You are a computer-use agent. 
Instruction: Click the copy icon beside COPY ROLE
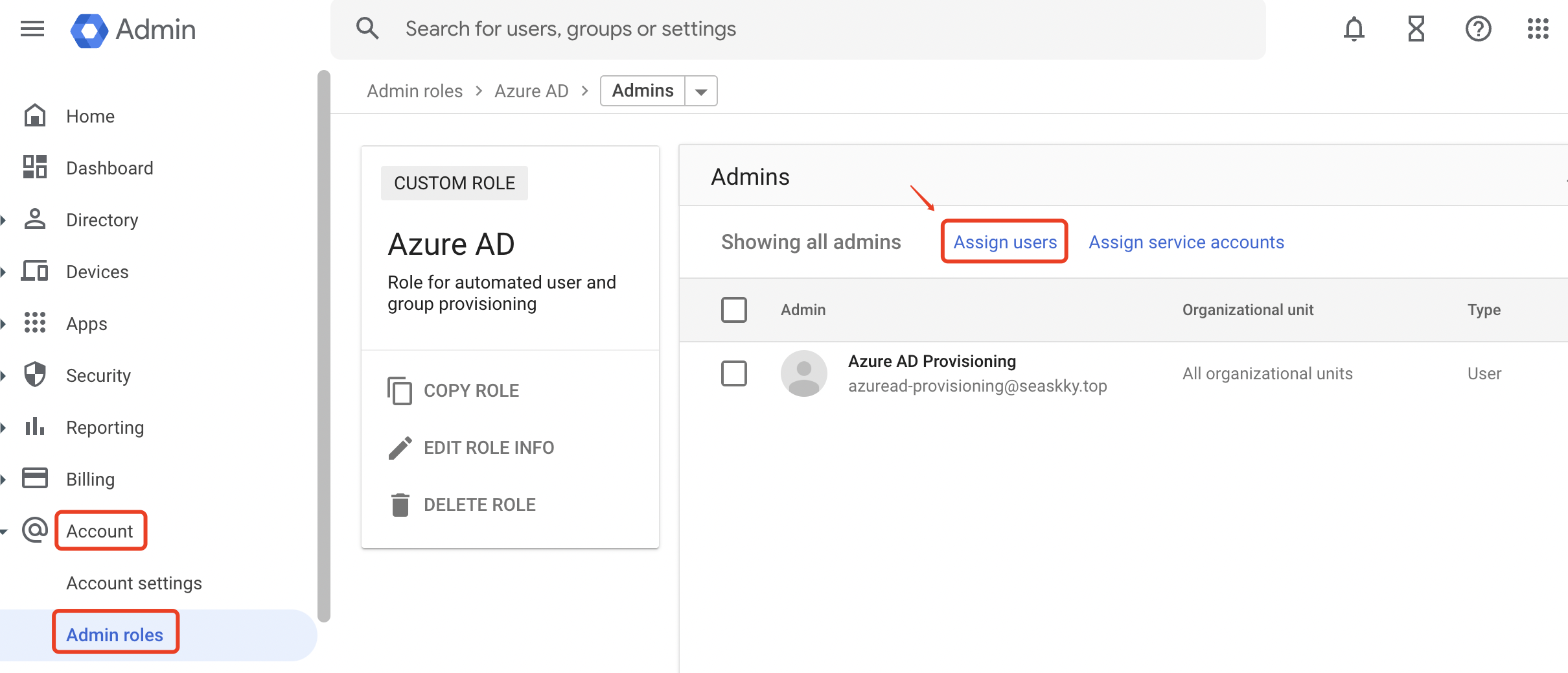coord(399,390)
